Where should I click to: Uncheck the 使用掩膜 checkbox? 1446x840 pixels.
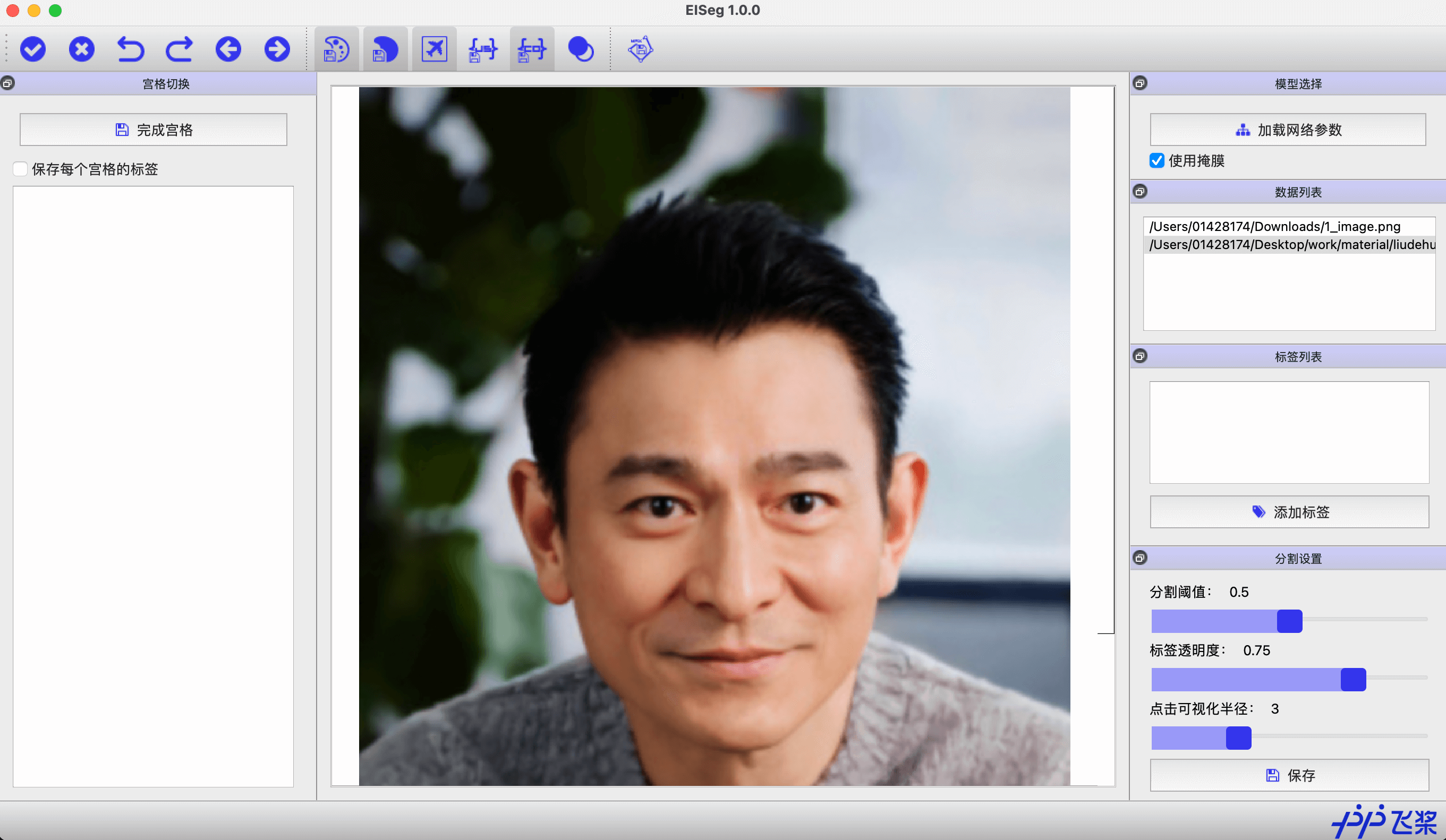[x=1157, y=160]
